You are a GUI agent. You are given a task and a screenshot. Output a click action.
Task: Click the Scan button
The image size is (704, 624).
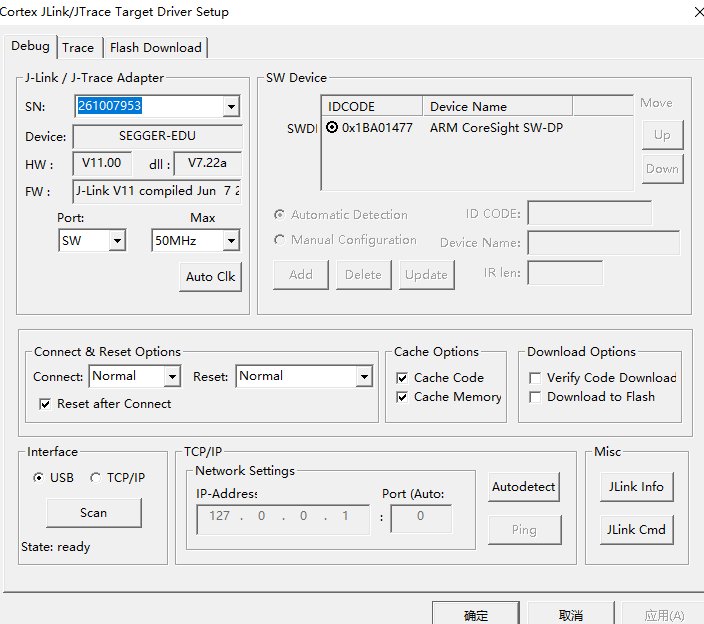[94, 513]
